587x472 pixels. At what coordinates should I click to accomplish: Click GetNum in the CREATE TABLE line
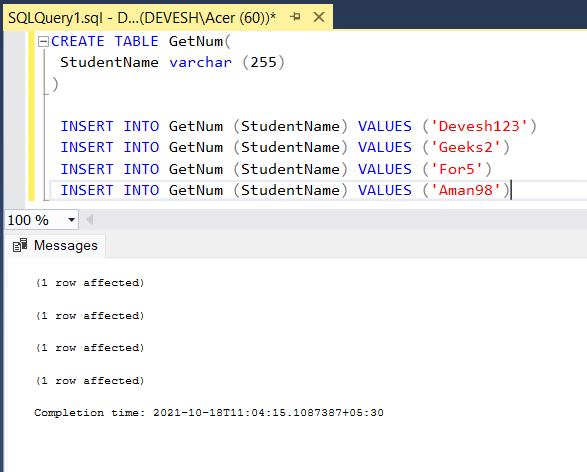point(196,41)
